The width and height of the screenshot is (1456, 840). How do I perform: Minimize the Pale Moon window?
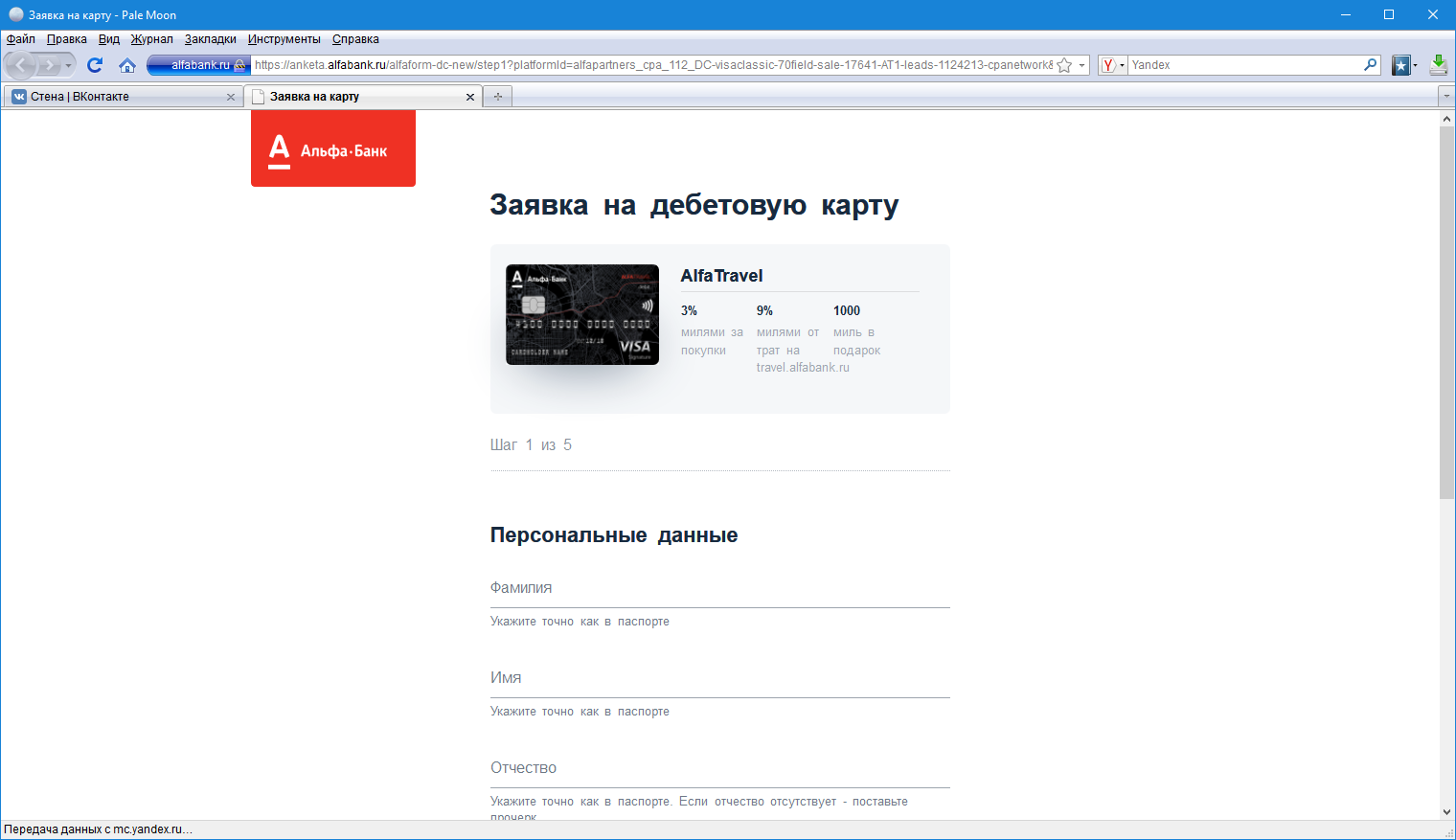[1346, 14]
